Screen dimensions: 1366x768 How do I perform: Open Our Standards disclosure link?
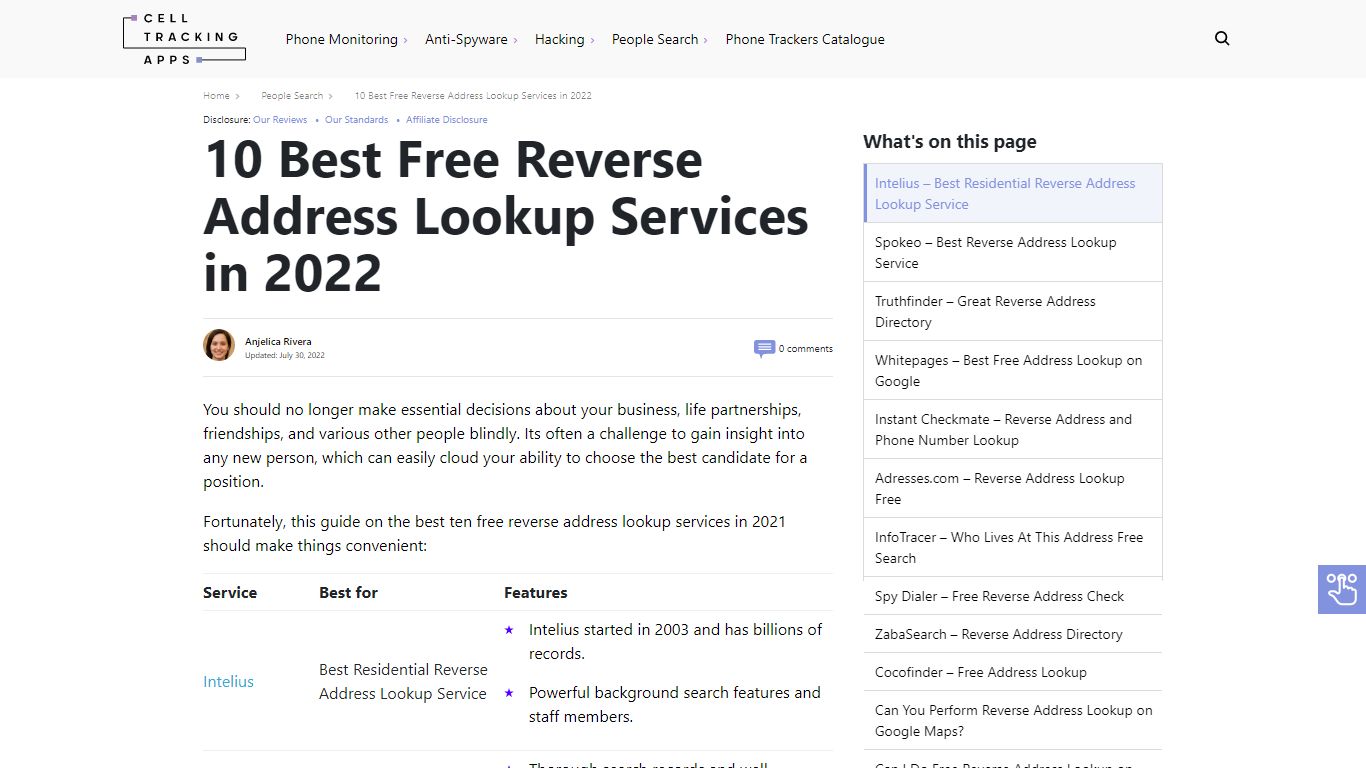click(356, 120)
